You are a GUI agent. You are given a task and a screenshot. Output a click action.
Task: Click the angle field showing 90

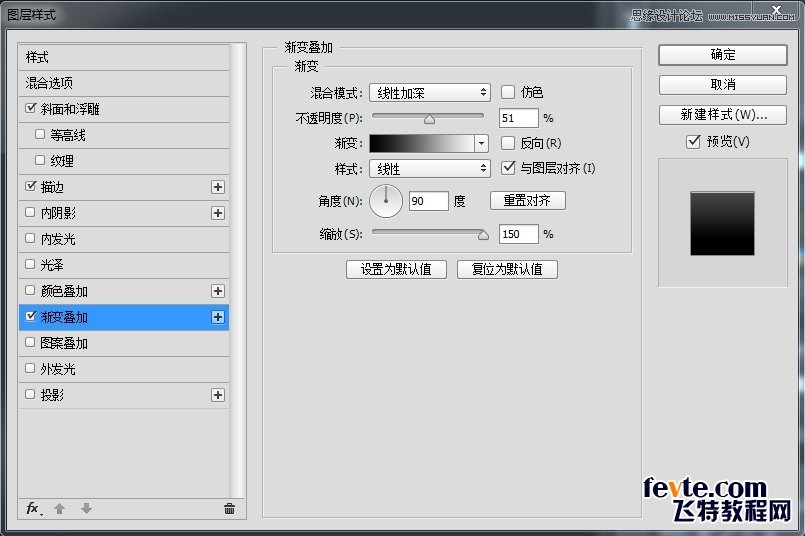click(429, 201)
